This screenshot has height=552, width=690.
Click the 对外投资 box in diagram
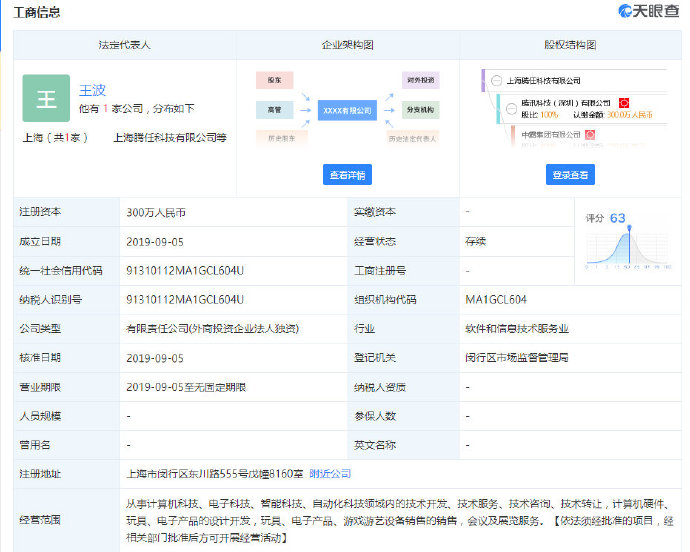point(421,80)
